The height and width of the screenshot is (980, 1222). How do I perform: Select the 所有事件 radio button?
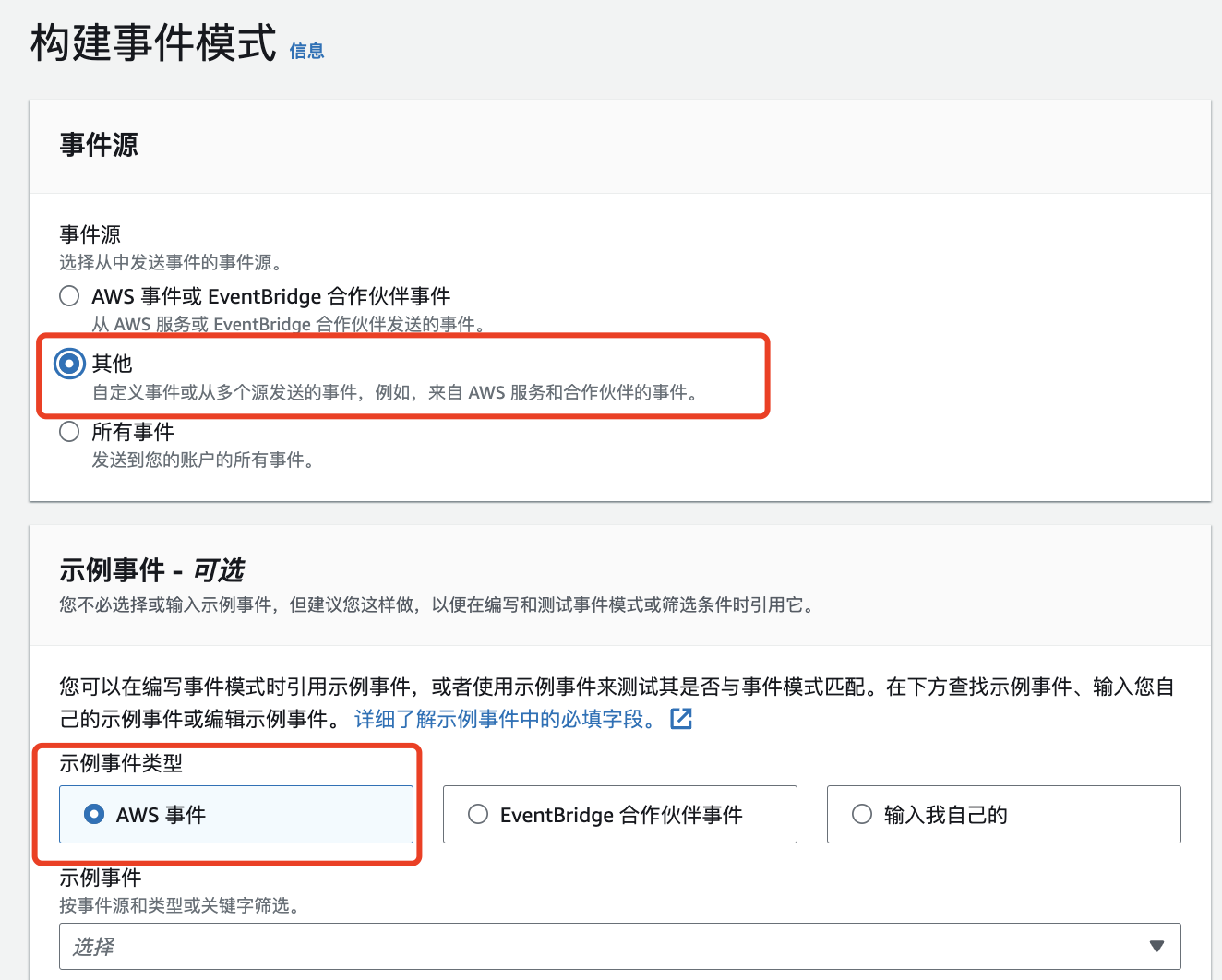[69, 432]
